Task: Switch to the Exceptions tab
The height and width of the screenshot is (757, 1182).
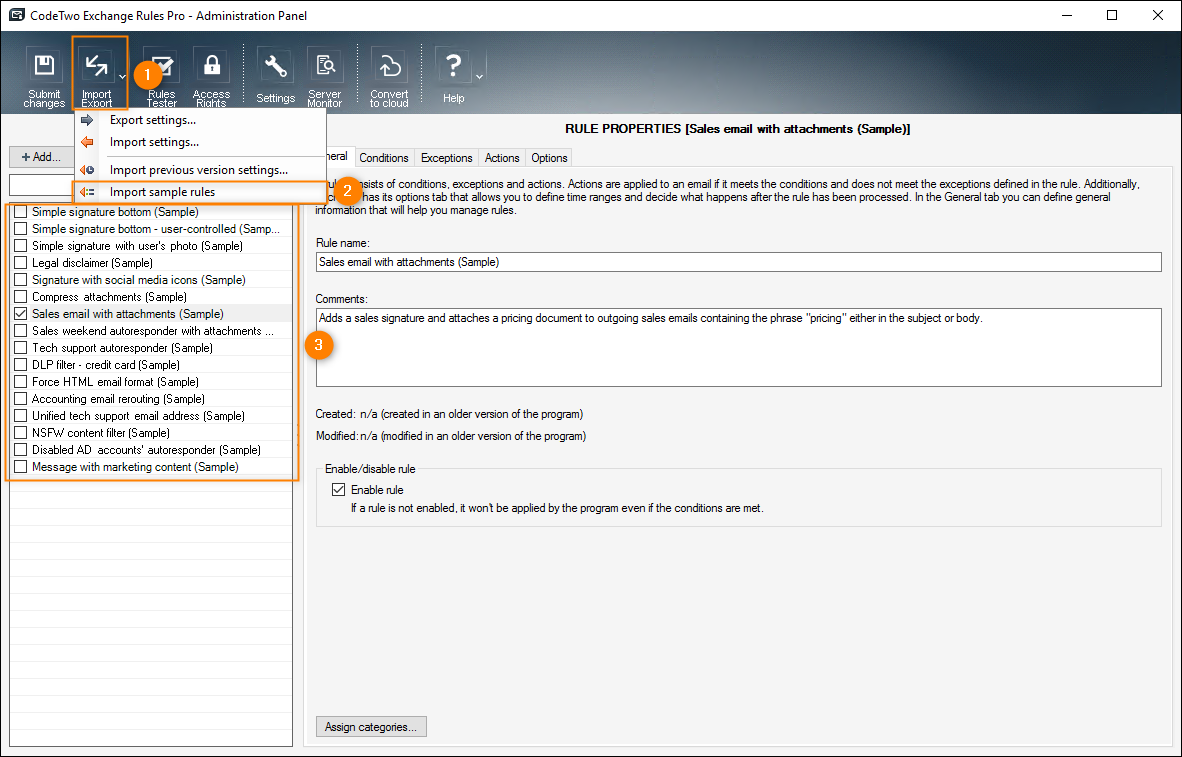Action: [446, 158]
